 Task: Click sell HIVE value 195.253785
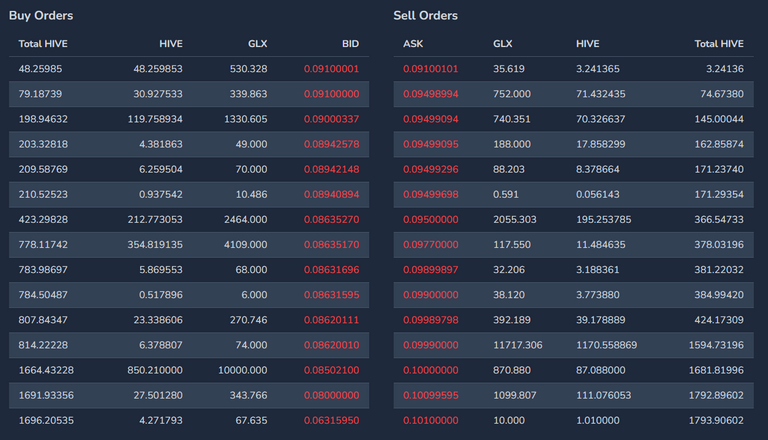coord(603,220)
